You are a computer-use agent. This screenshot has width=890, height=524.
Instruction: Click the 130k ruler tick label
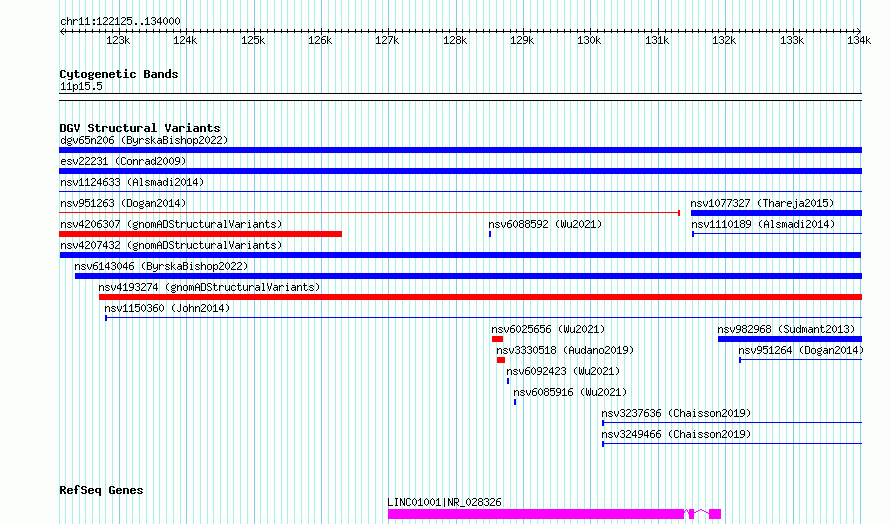[589, 40]
